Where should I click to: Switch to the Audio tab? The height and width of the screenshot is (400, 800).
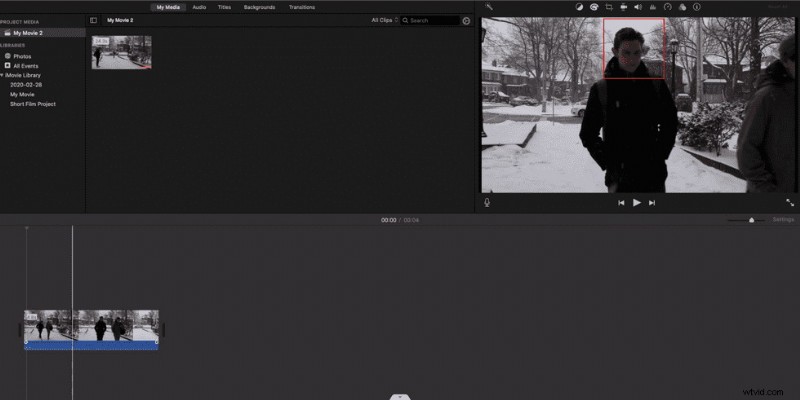click(x=199, y=7)
